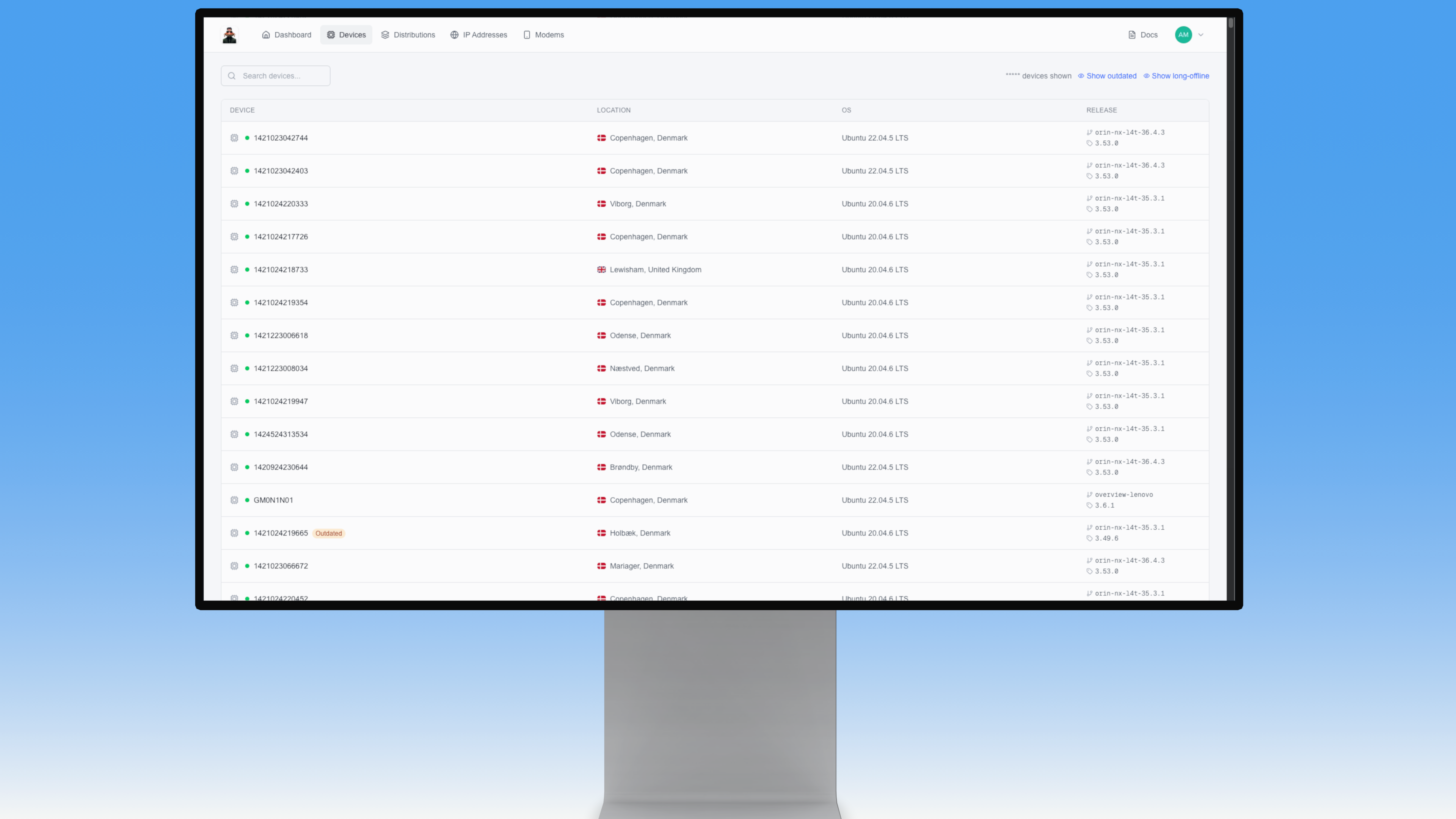The image size is (1456, 819).
Task: Click the Denmark flag next to Viborg row 1421024220333
Action: tap(601, 204)
